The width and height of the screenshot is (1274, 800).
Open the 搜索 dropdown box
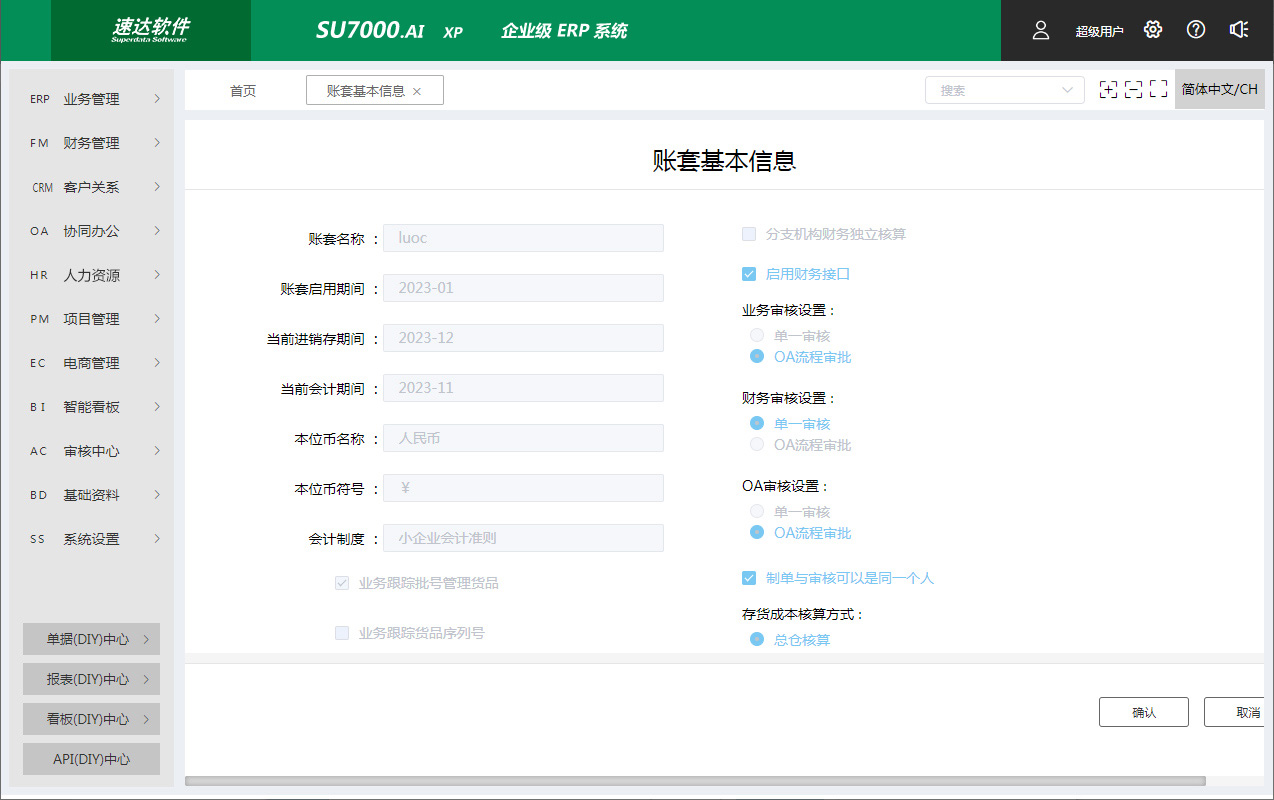point(1004,90)
